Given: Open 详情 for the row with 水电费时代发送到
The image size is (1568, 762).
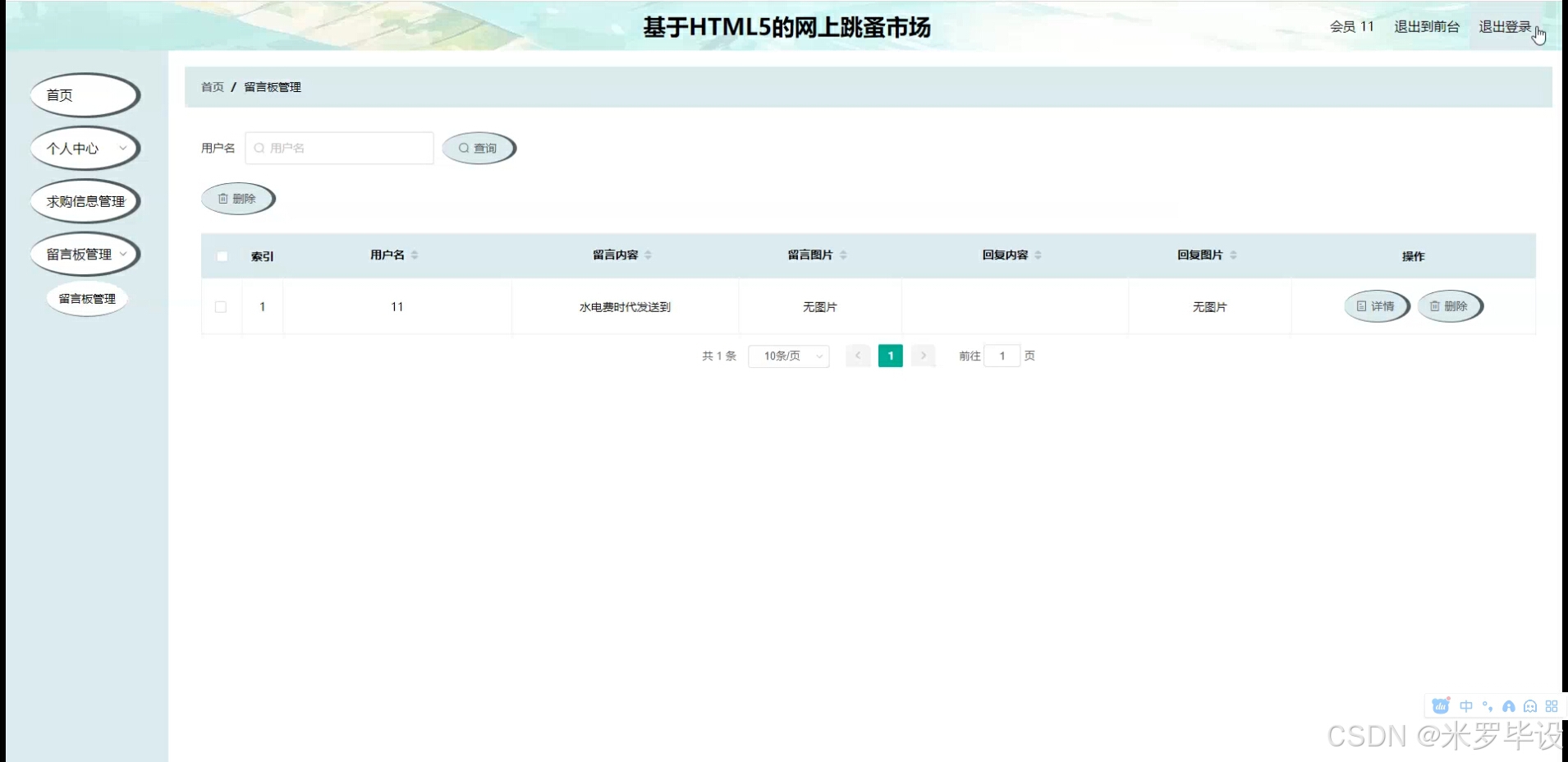Looking at the screenshot, I should [1377, 306].
